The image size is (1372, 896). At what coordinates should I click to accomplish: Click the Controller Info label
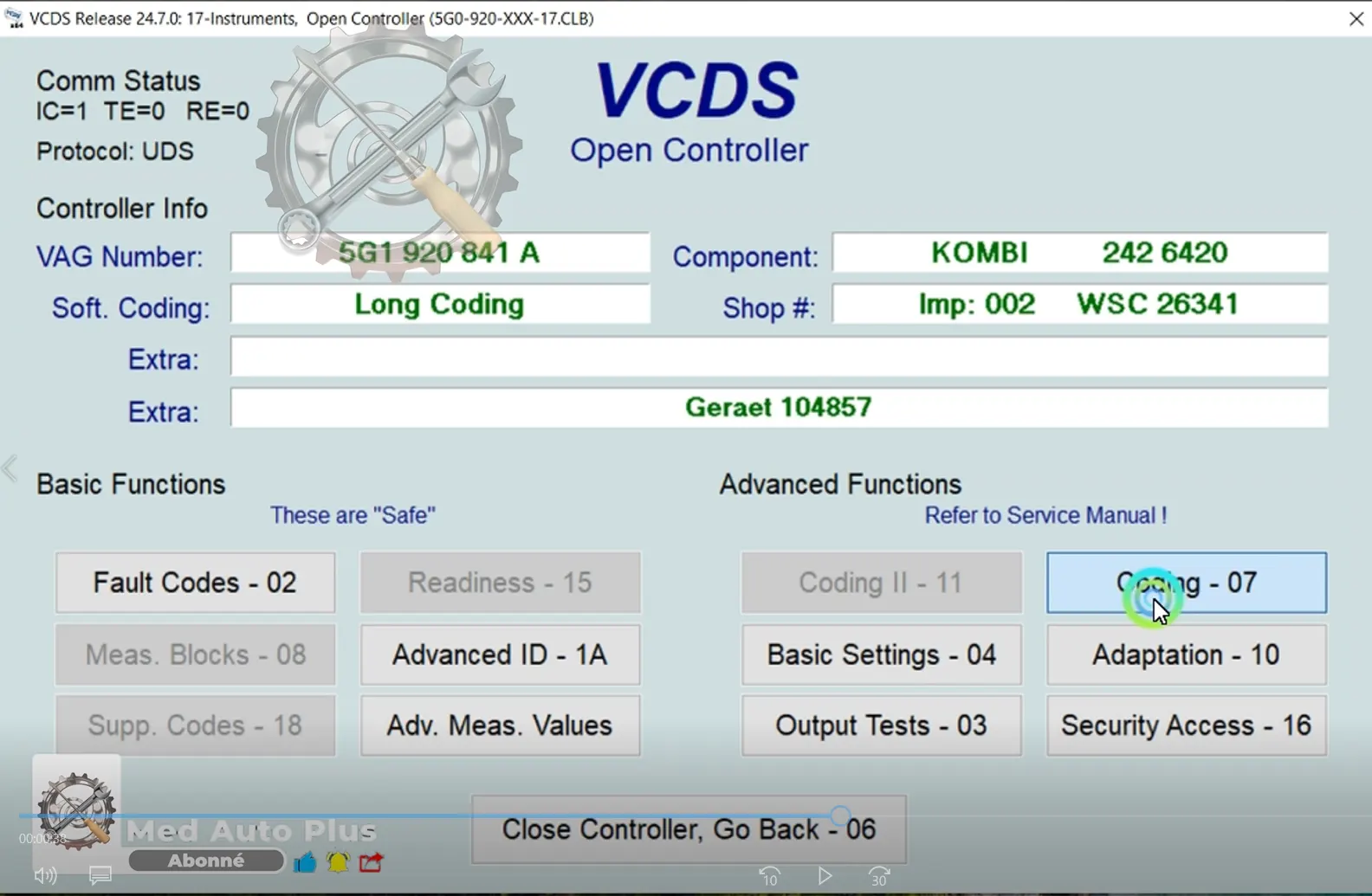[x=122, y=209]
